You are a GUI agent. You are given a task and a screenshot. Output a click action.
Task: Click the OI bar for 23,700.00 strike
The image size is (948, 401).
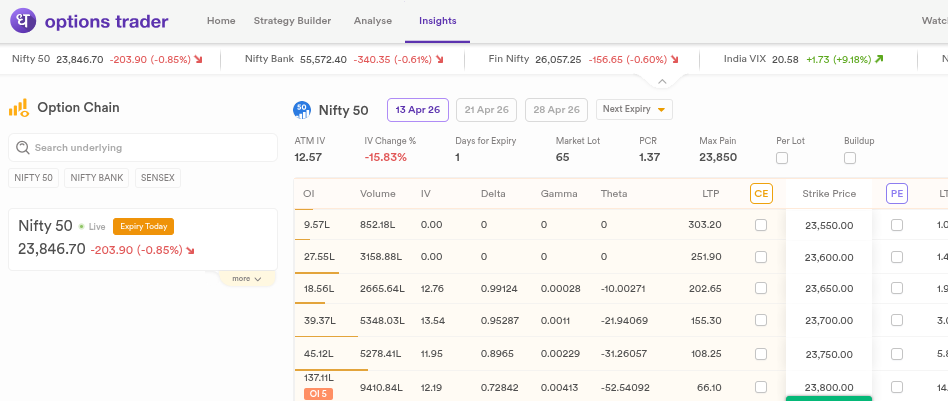click(326, 336)
